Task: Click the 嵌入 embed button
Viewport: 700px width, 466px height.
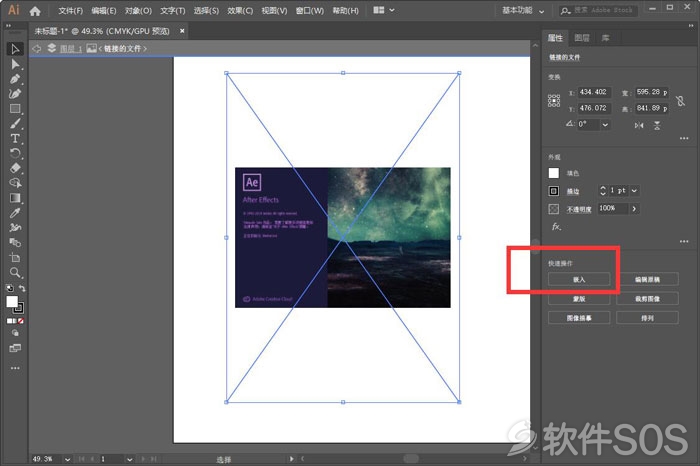Action: 579,279
